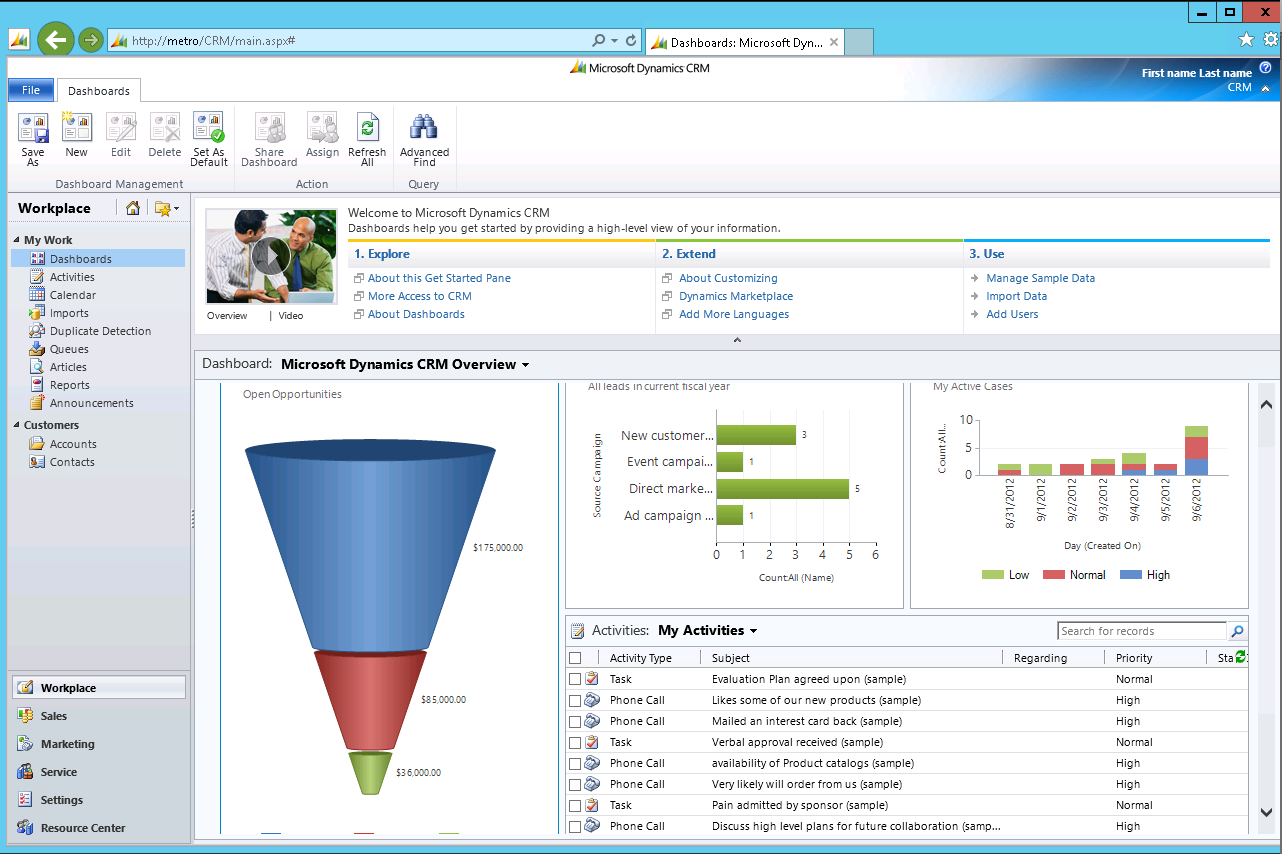
Task: Open Articles in the My Work navigation
Action: [68, 367]
